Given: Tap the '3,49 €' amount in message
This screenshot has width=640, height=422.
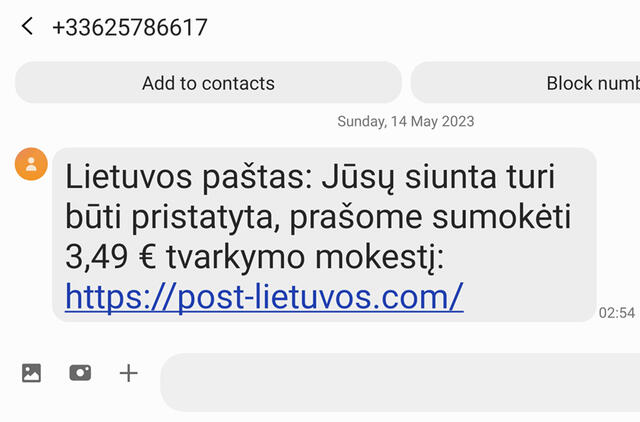Looking at the screenshot, I should 111,257.
